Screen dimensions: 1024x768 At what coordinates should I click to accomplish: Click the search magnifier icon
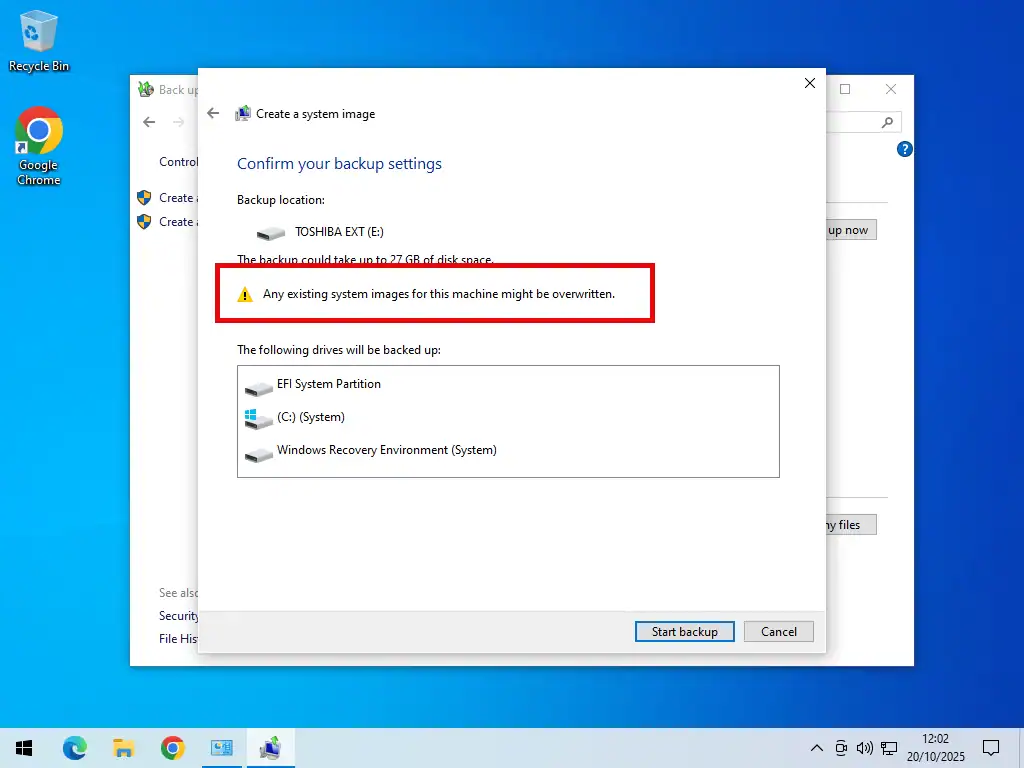pos(886,121)
